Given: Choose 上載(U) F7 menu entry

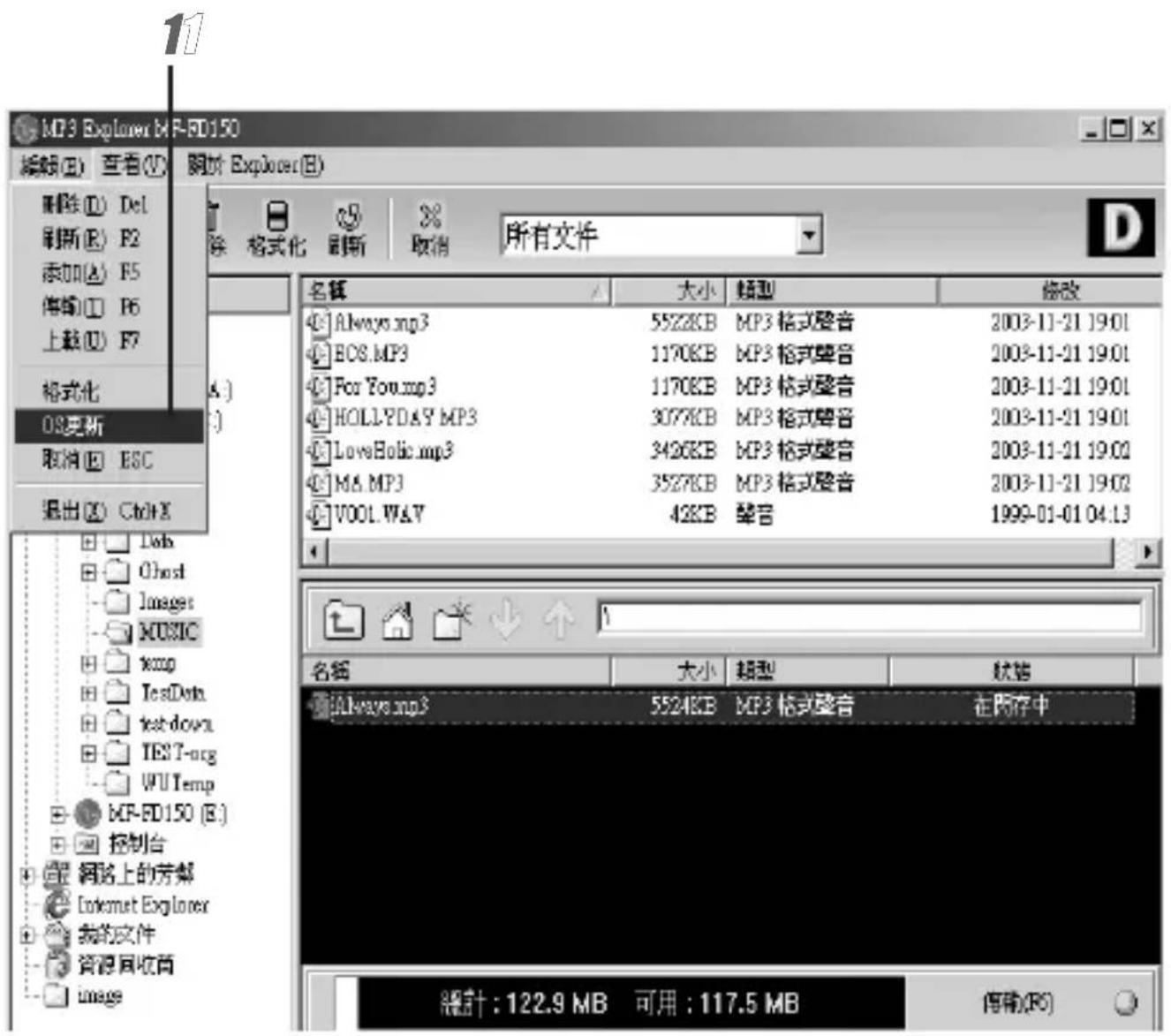Looking at the screenshot, I should coord(110,340).
